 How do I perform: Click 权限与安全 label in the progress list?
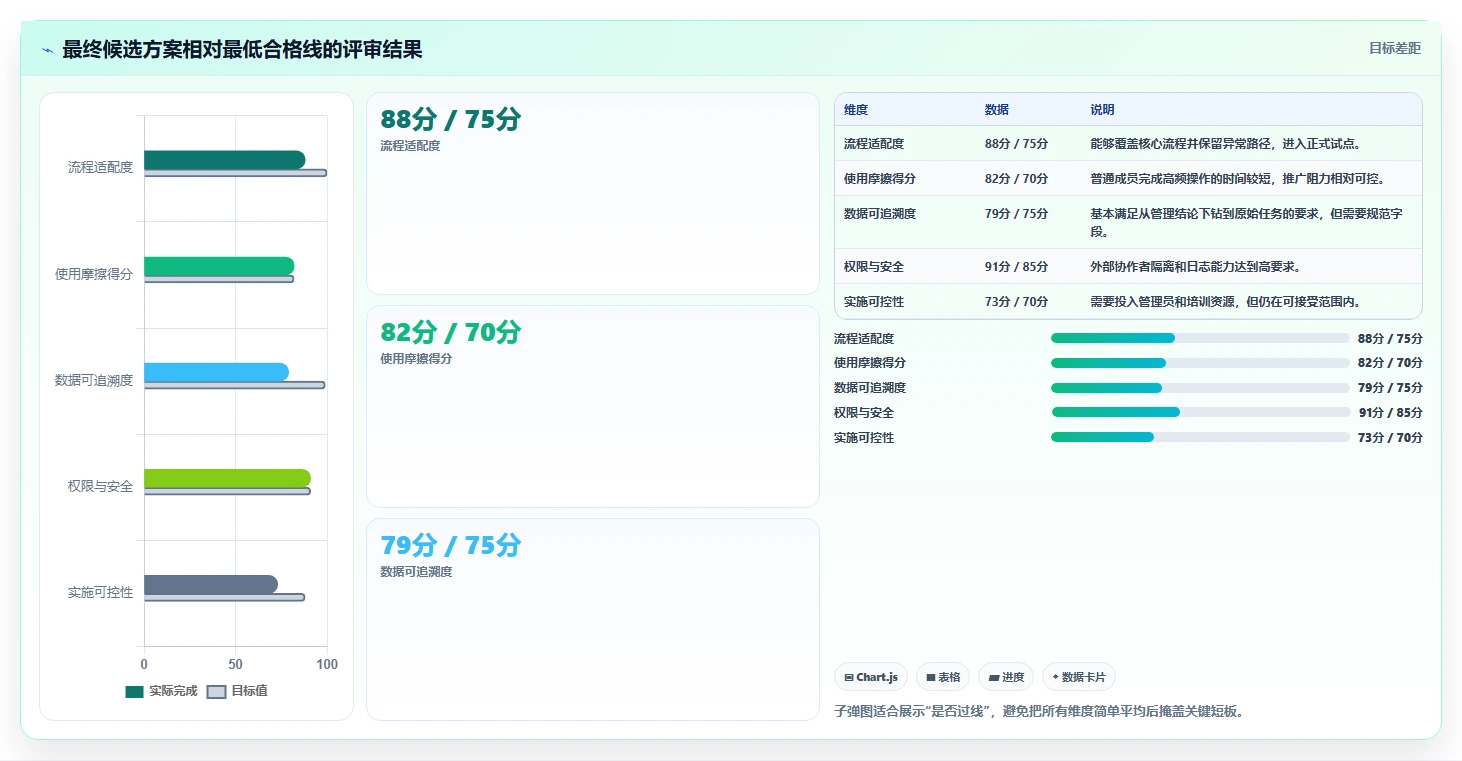click(x=864, y=413)
